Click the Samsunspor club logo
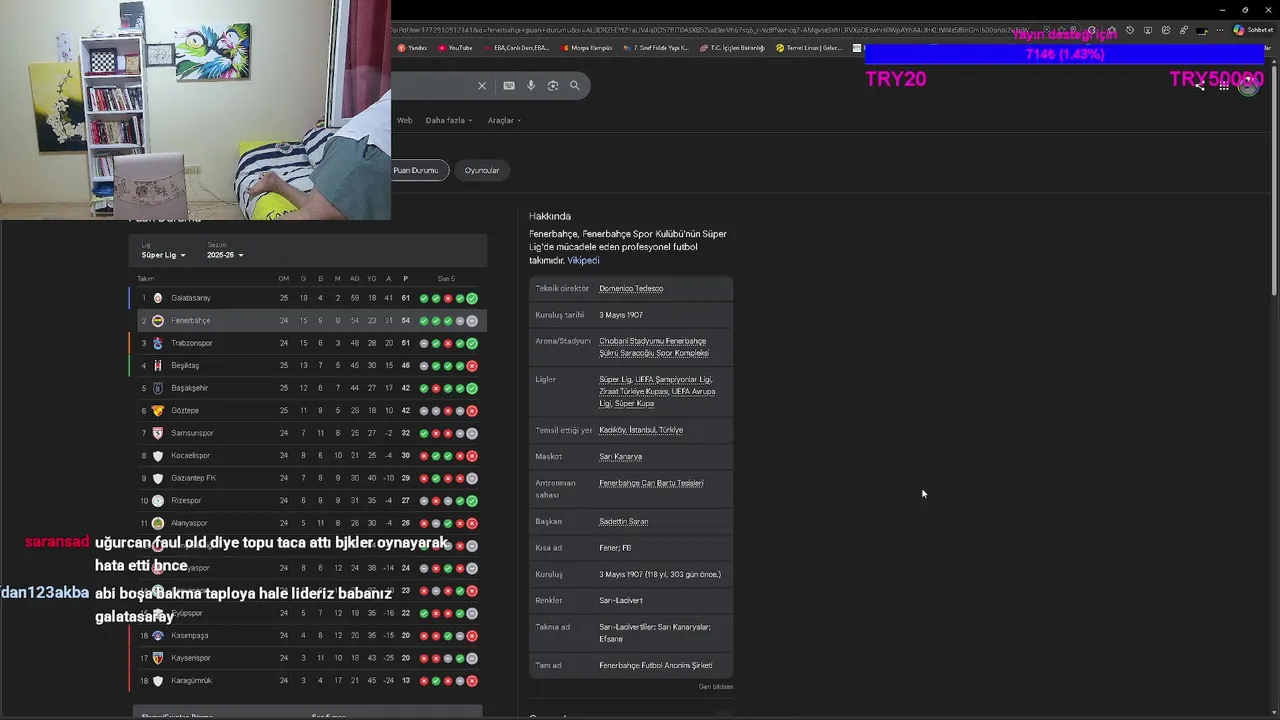 (157, 433)
